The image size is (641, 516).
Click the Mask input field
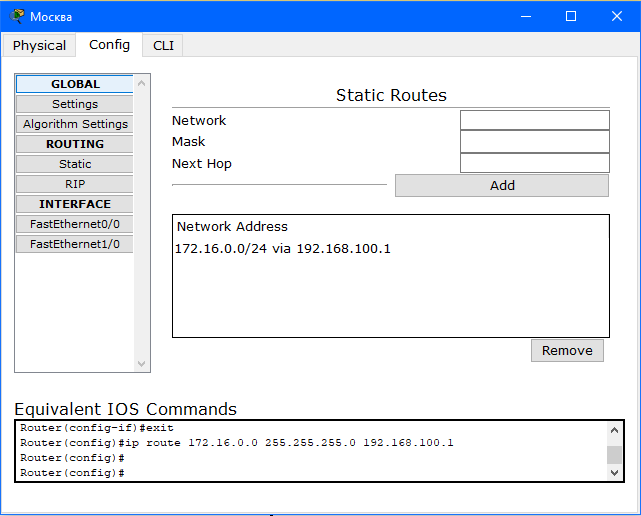tap(535, 141)
